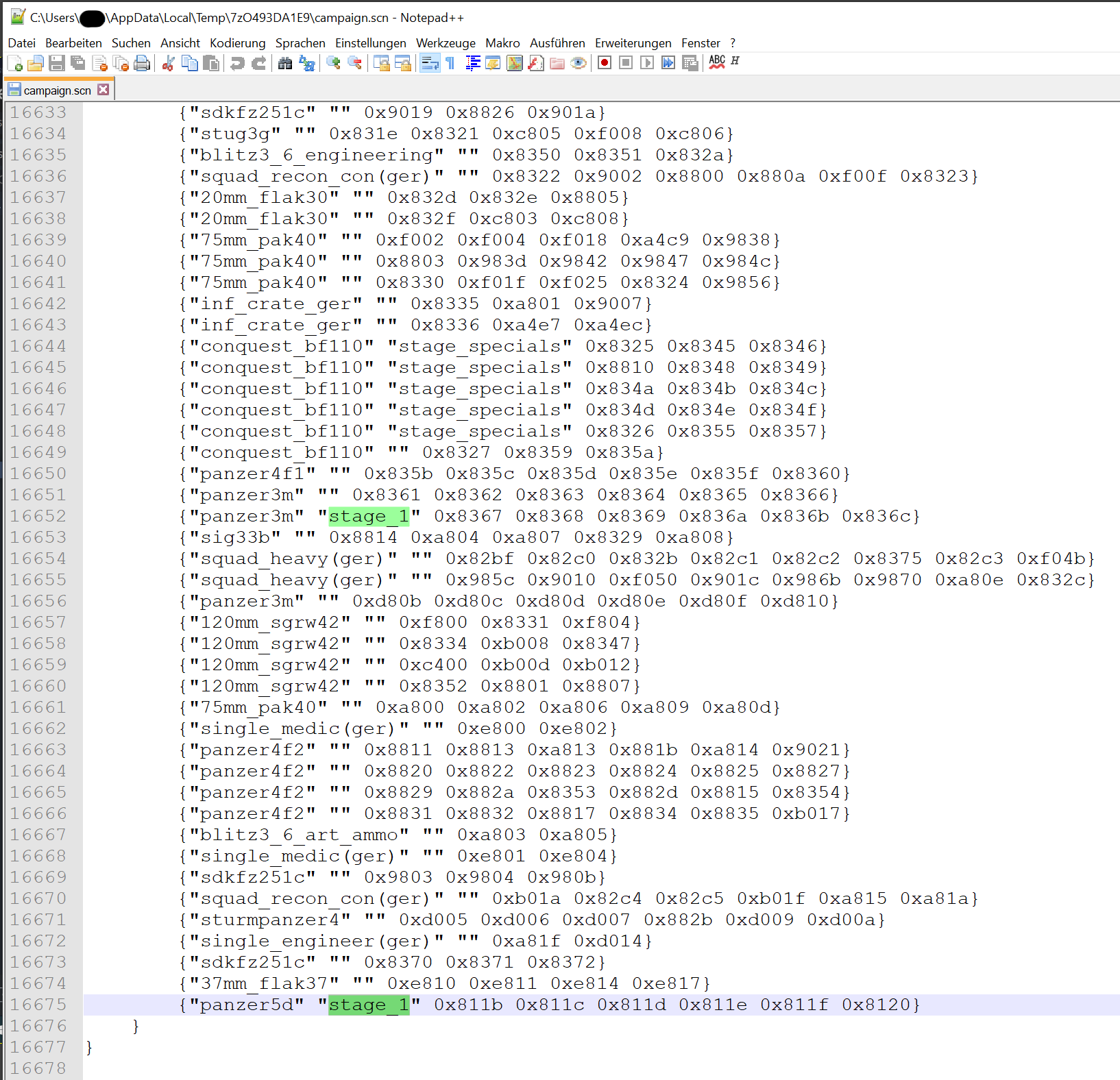Create a new file with the toolbar icon
Image resolution: width=1120 pixels, height=1080 pixels.
(x=14, y=64)
